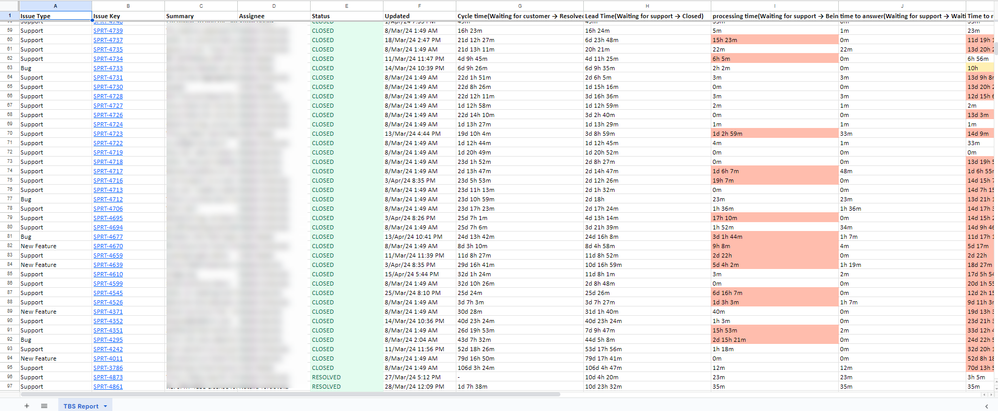
Task: Open issue link SPRT-4295
Action: pos(108,340)
